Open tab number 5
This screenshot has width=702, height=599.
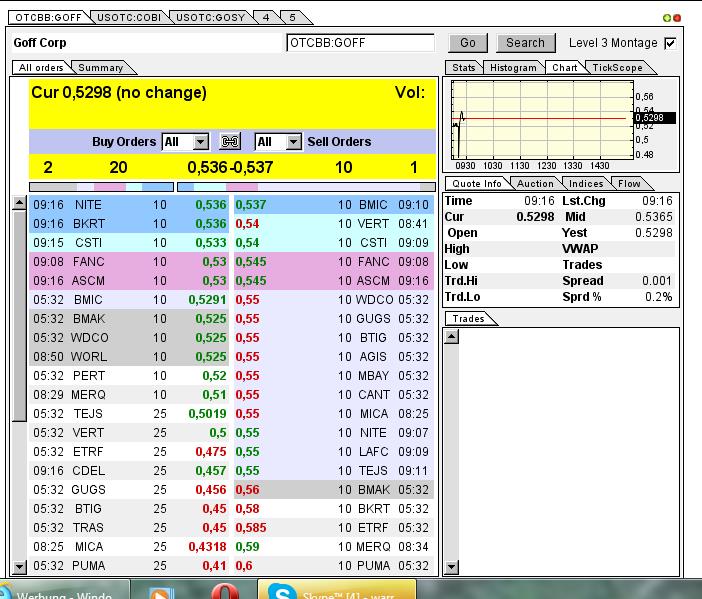tap(292, 17)
